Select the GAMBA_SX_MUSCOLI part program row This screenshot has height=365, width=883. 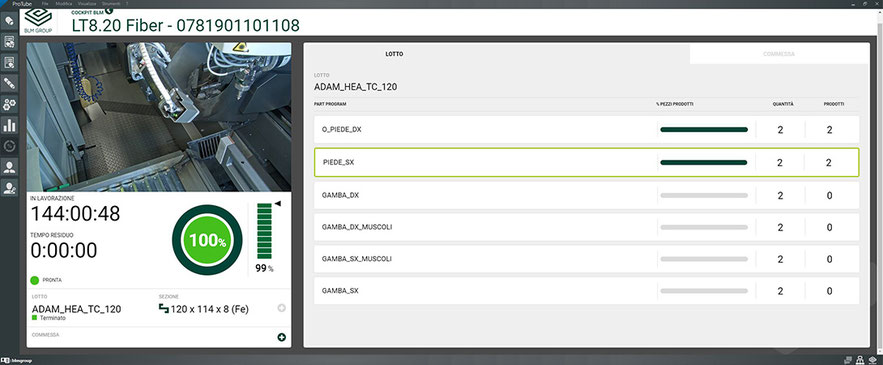(x=586, y=259)
